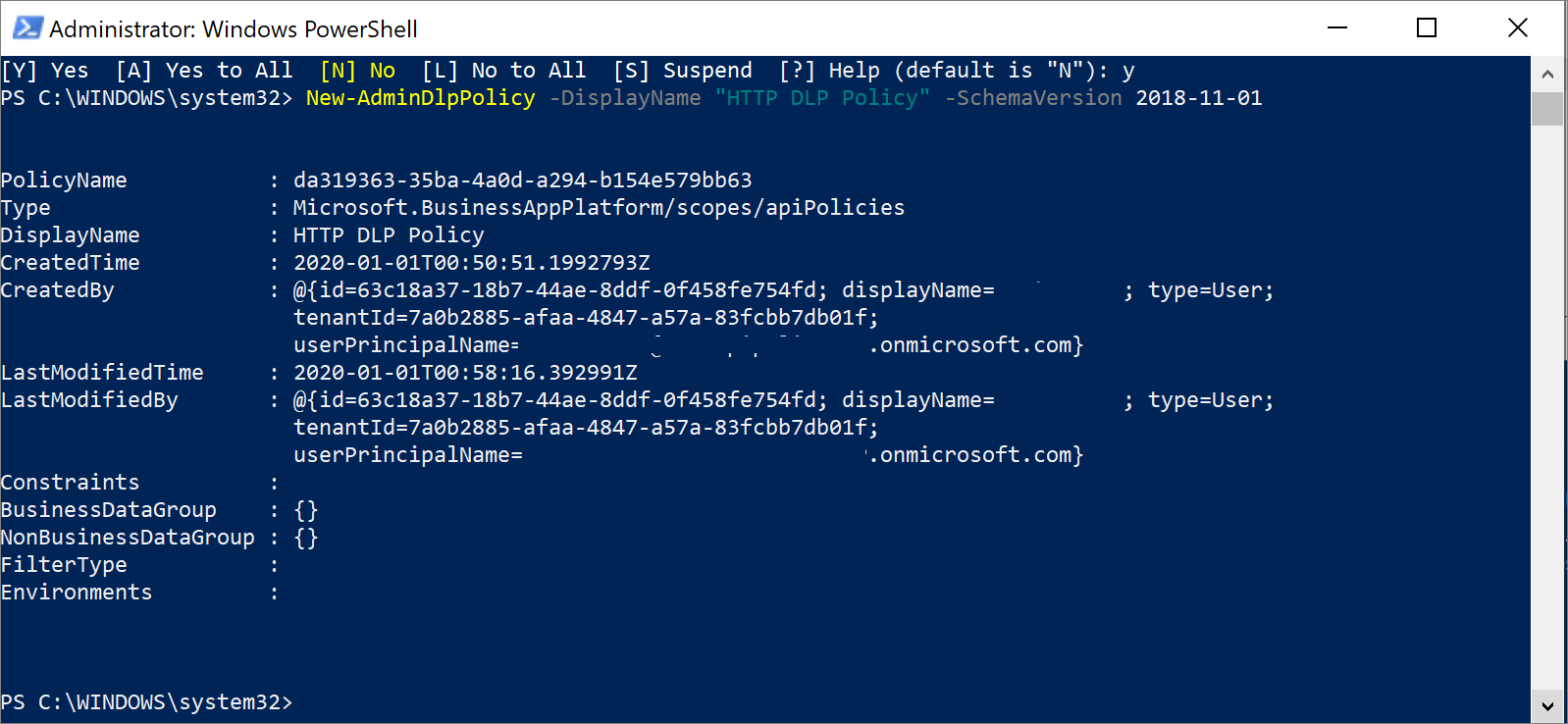Click the scrollbar up arrow
This screenshot has height=724, width=1568.
(1549, 73)
